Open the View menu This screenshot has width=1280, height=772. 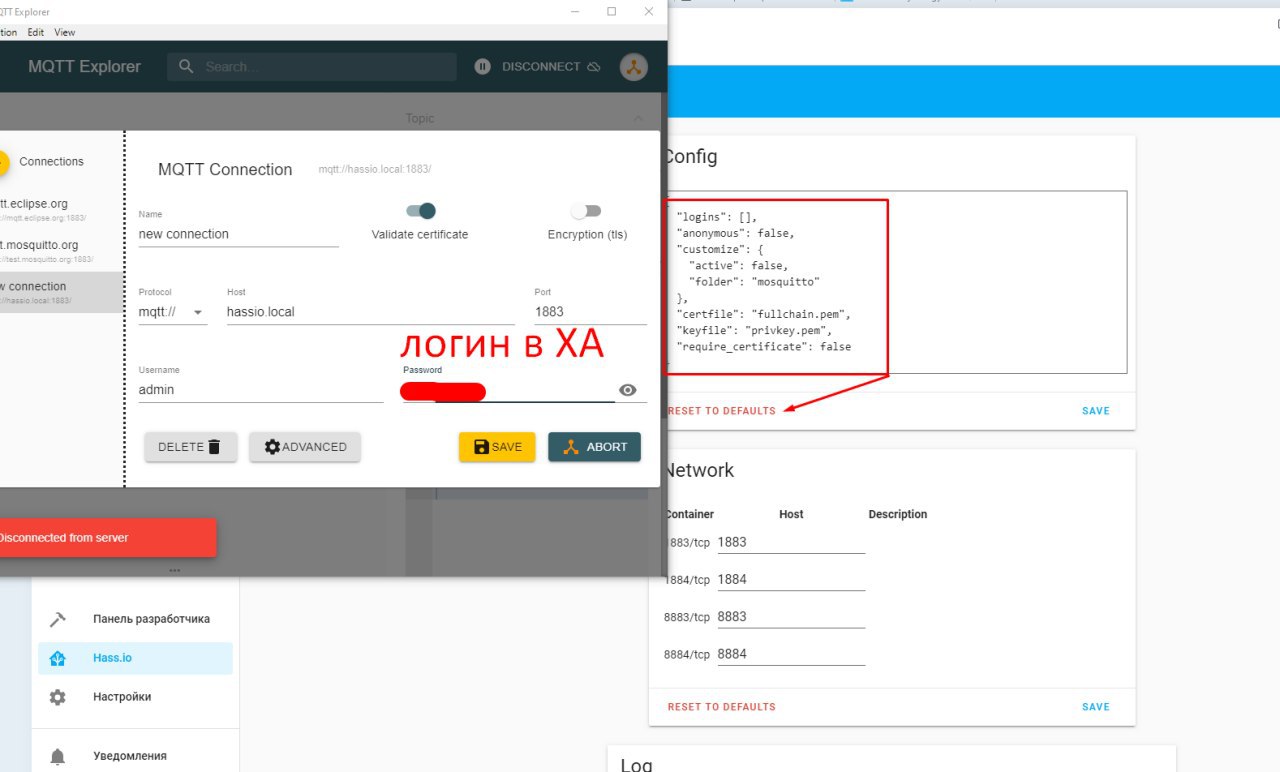click(x=65, y=32)
